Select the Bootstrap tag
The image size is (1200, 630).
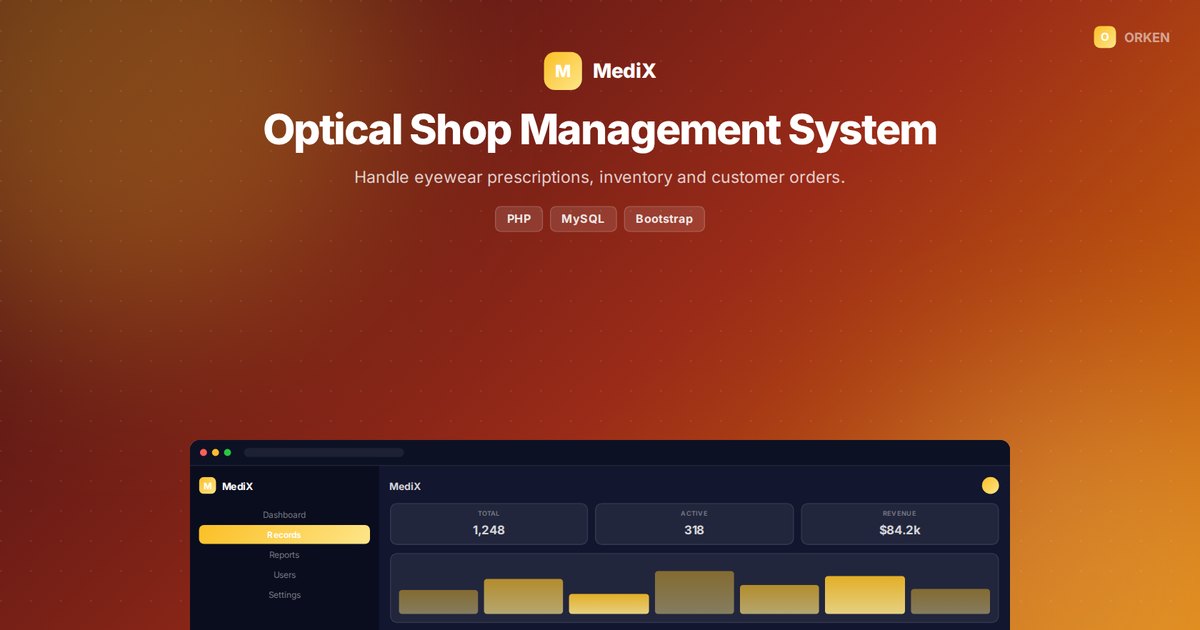[x=664, y=219]
